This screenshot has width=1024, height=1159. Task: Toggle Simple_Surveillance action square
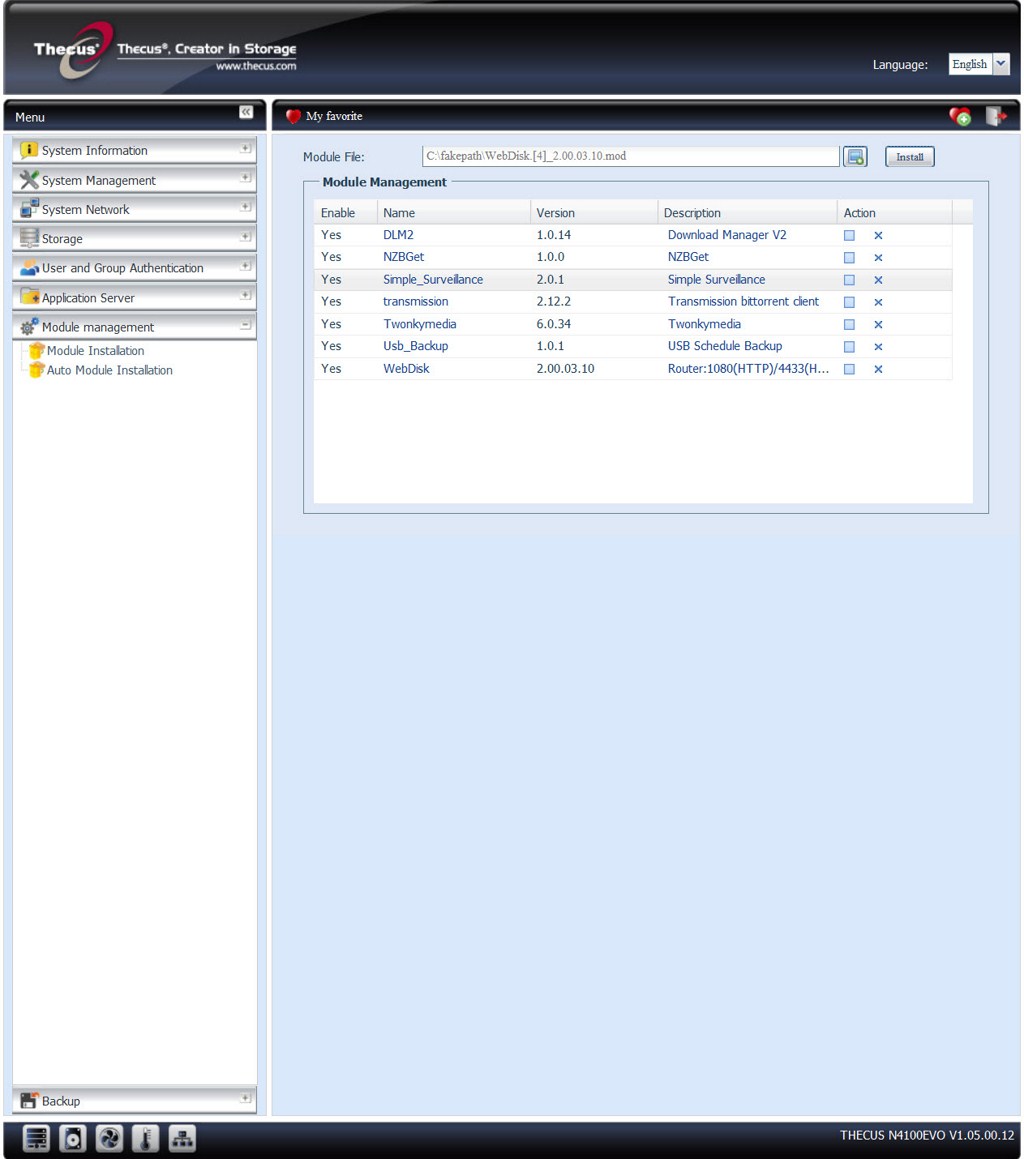pos(850,280)
